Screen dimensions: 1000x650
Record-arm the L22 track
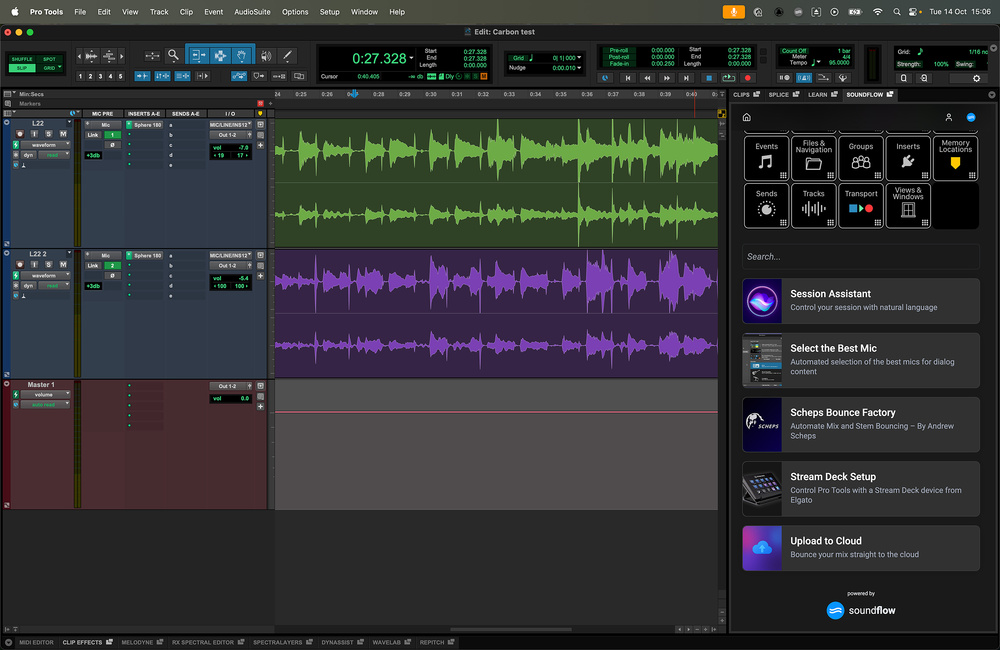point(20,134)
